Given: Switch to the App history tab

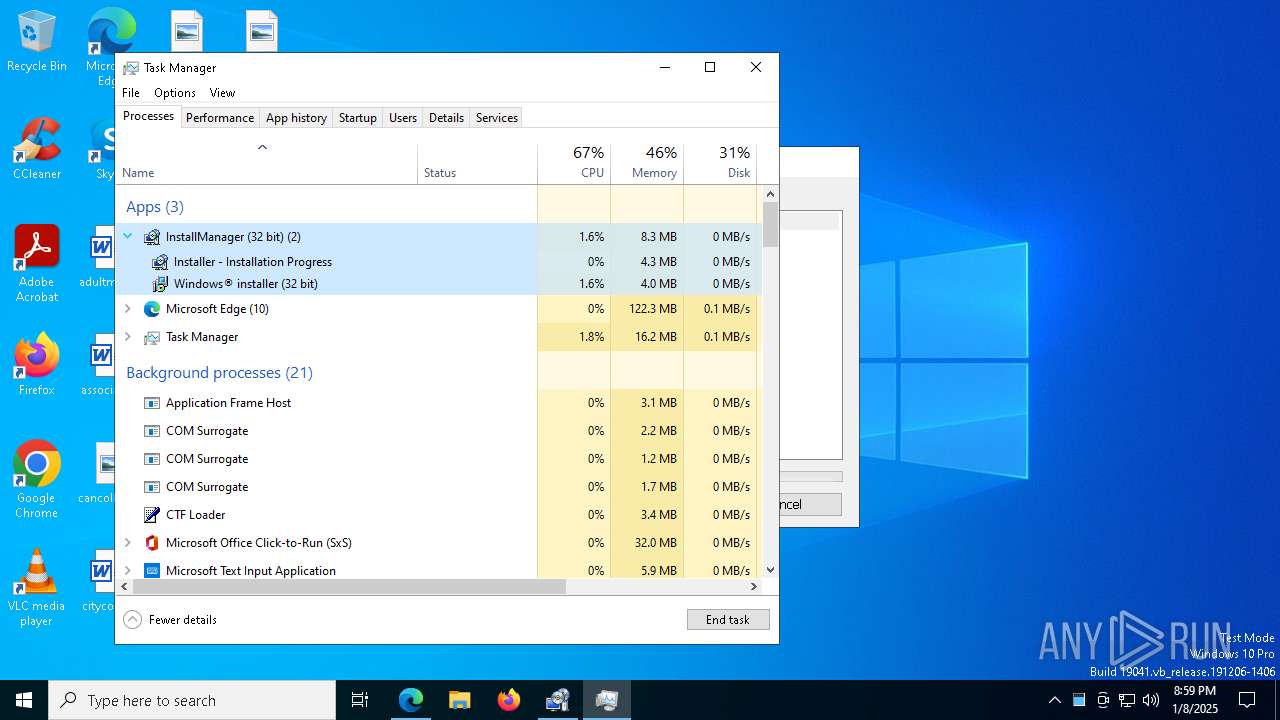Looking at the screenshot, I should pyautogui.click(x=296, y=118).
